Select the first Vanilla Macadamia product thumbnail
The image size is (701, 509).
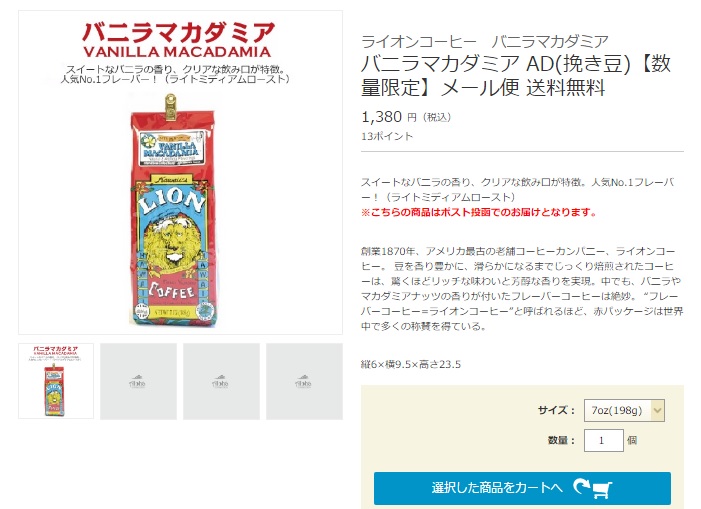point(56,381)
